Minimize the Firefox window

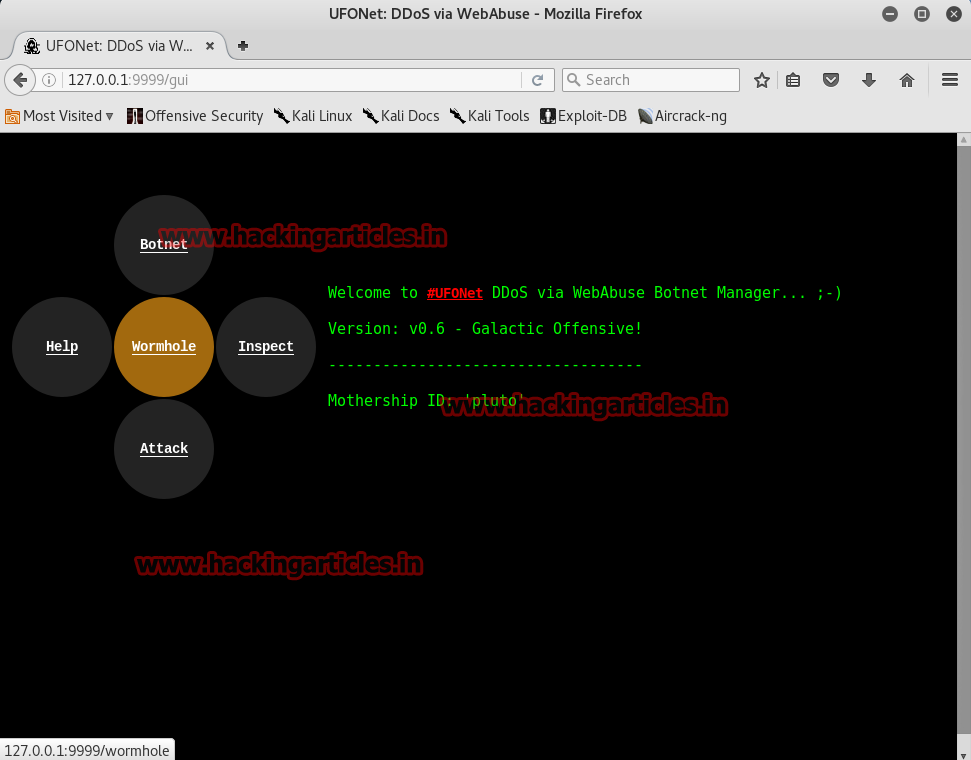coord(890,14)
